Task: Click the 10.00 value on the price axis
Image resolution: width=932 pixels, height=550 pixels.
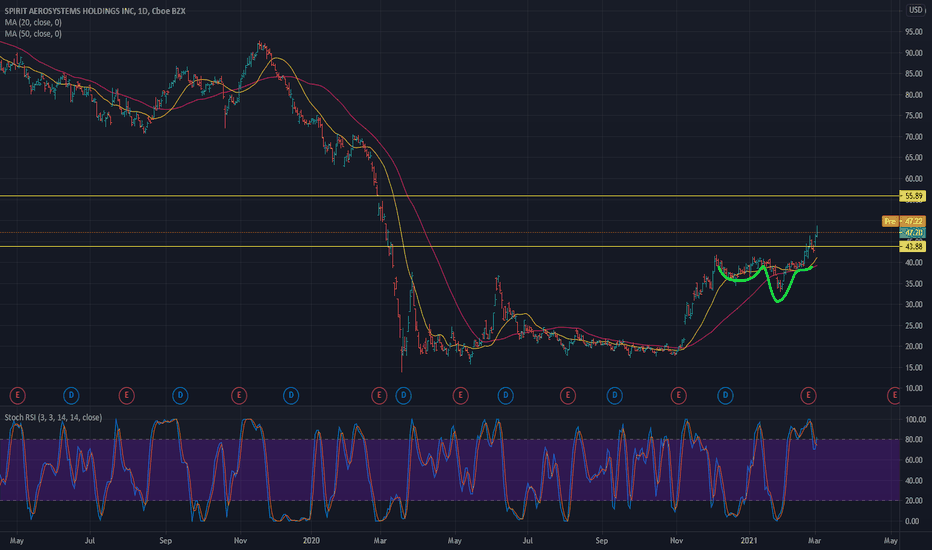Action: click(x=914, y=388)
